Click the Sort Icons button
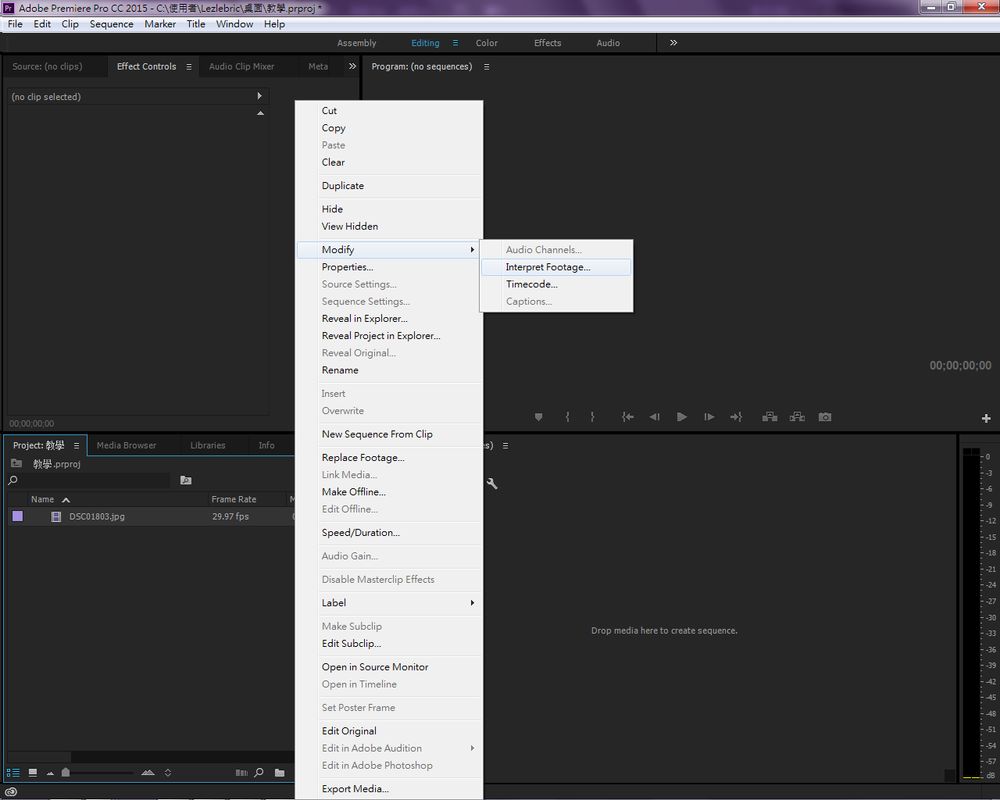This screenshot has width=1000, height=800. (168, 773)
